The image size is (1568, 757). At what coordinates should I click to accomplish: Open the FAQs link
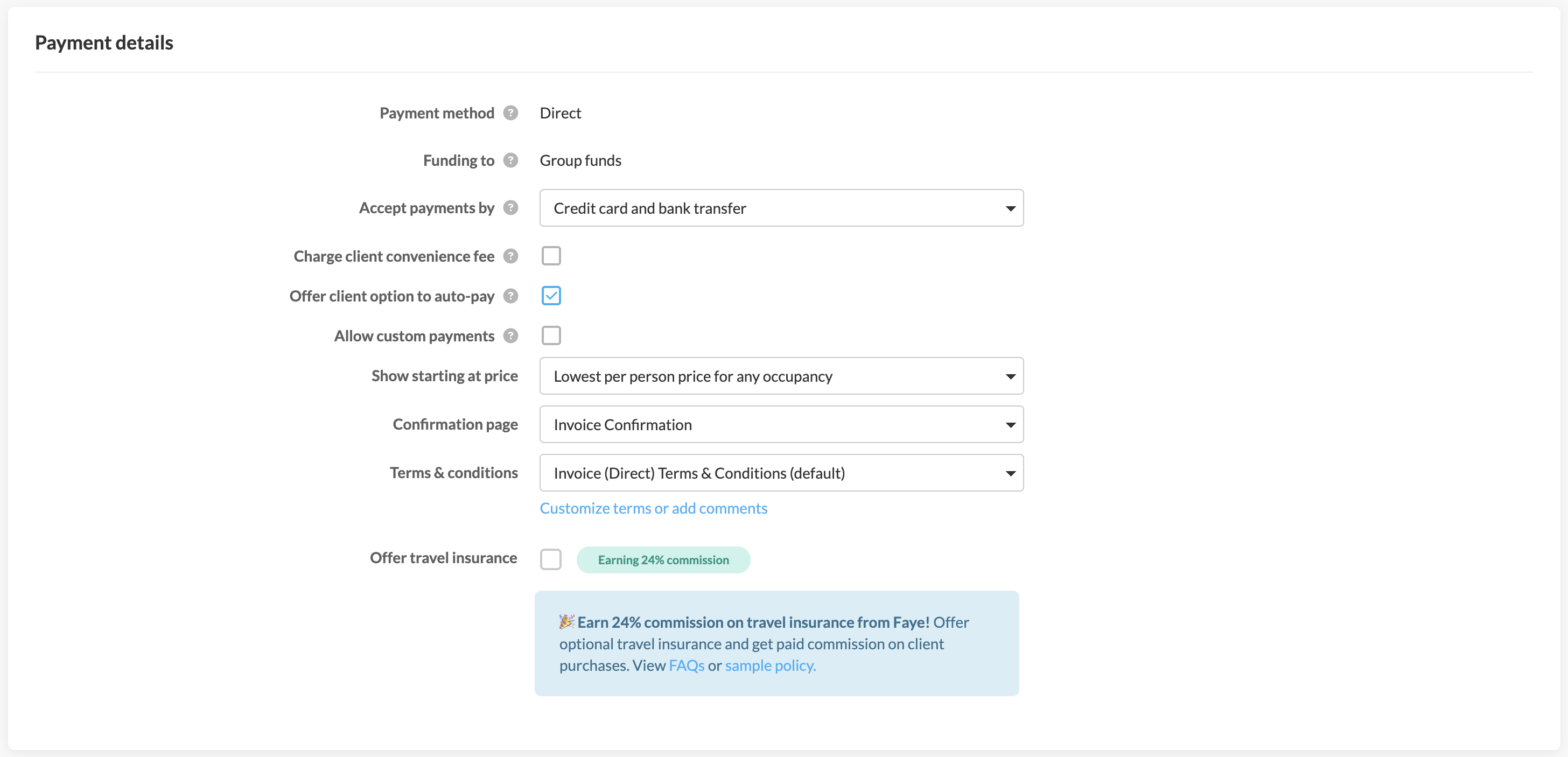pos(686,665)
